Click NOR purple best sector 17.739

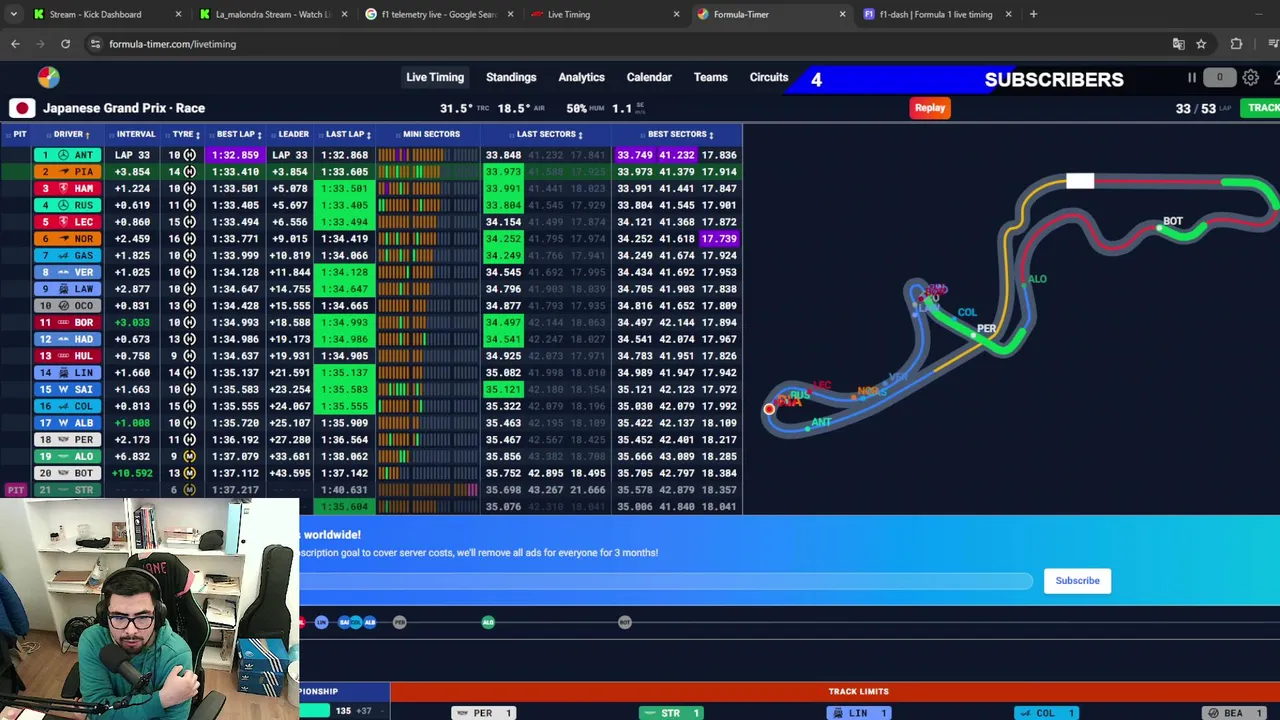click(x=719, y=239)
